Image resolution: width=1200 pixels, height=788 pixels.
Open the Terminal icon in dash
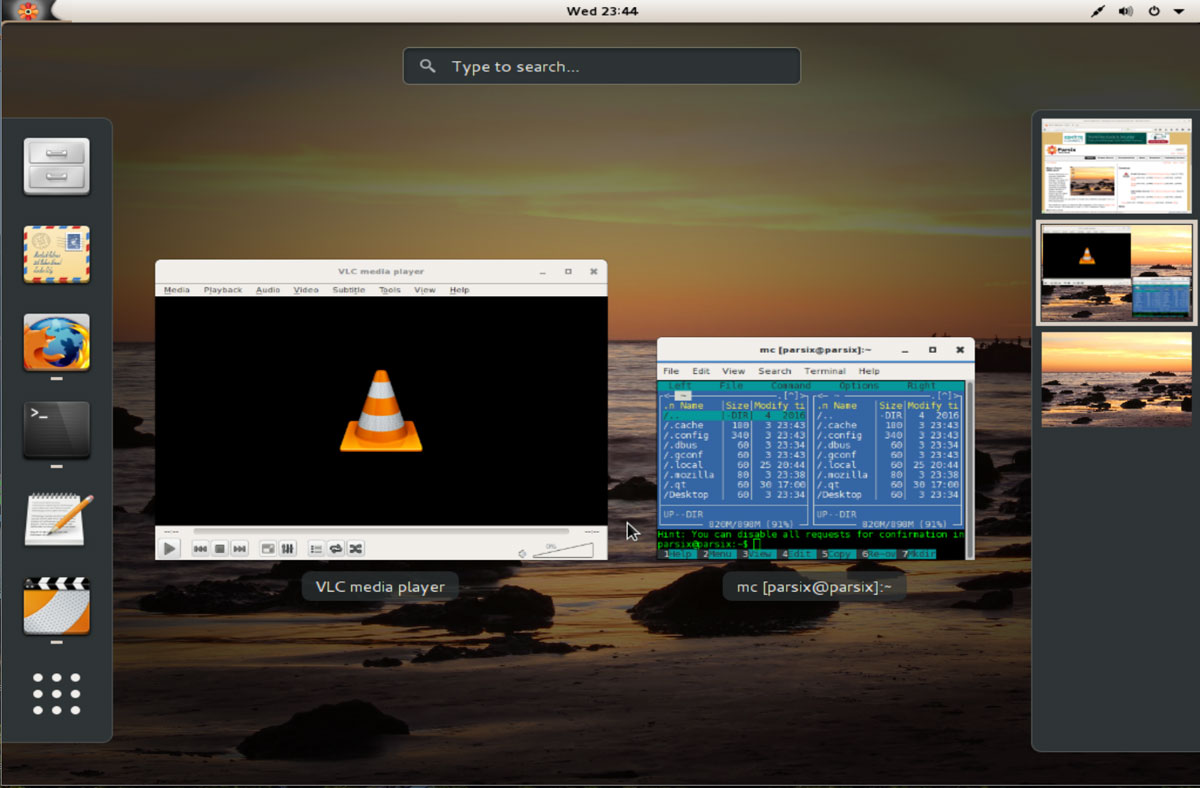[x=57, y=430]
